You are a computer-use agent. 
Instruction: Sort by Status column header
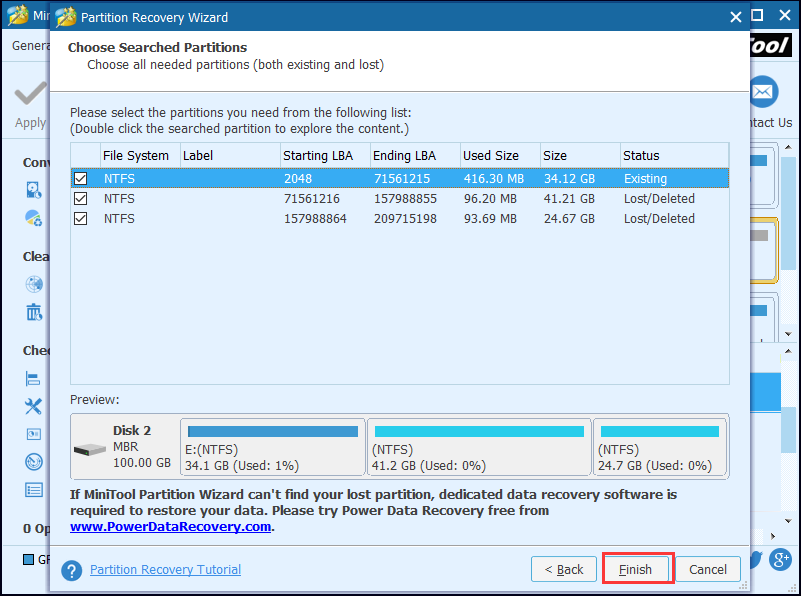coord(674,155)
